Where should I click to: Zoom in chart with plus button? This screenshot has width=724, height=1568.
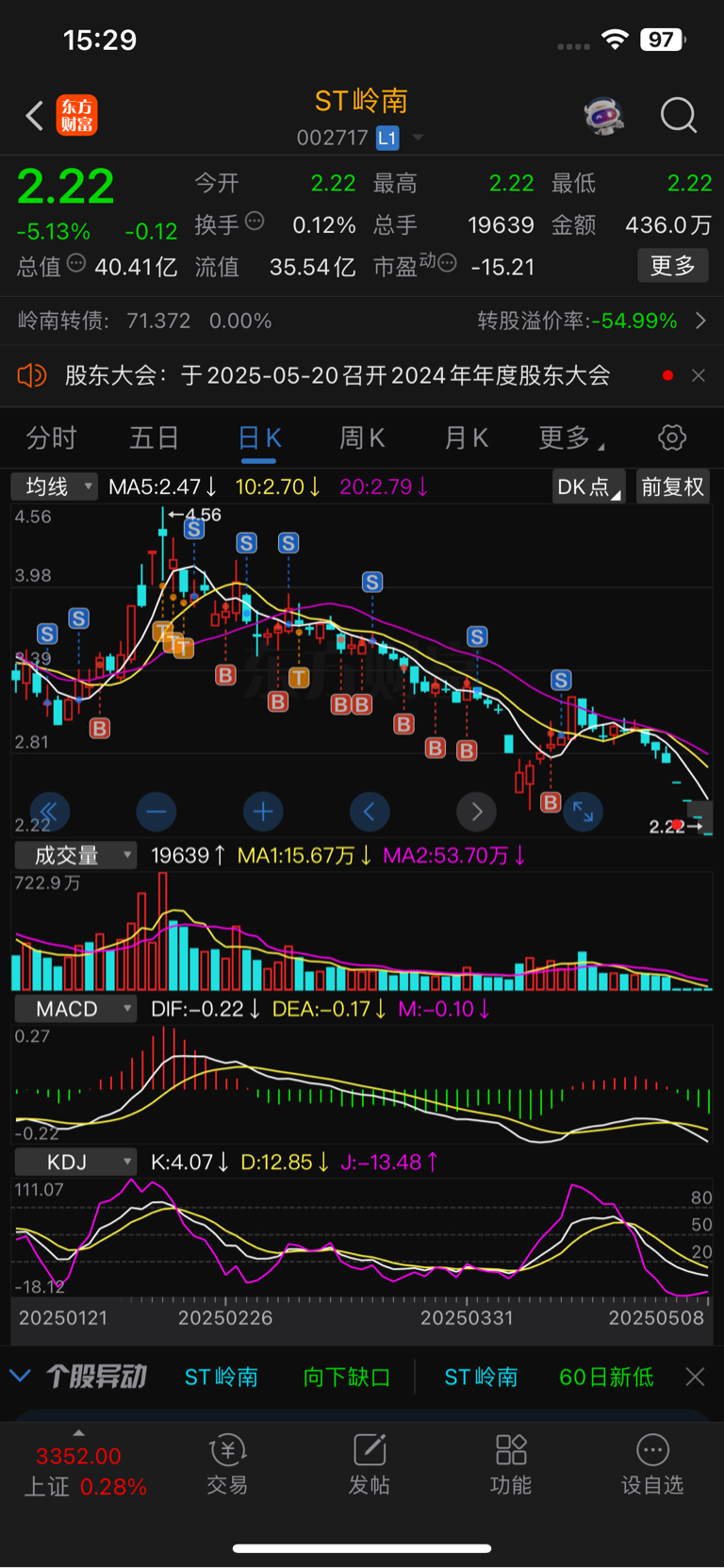[x=263, y=811]
